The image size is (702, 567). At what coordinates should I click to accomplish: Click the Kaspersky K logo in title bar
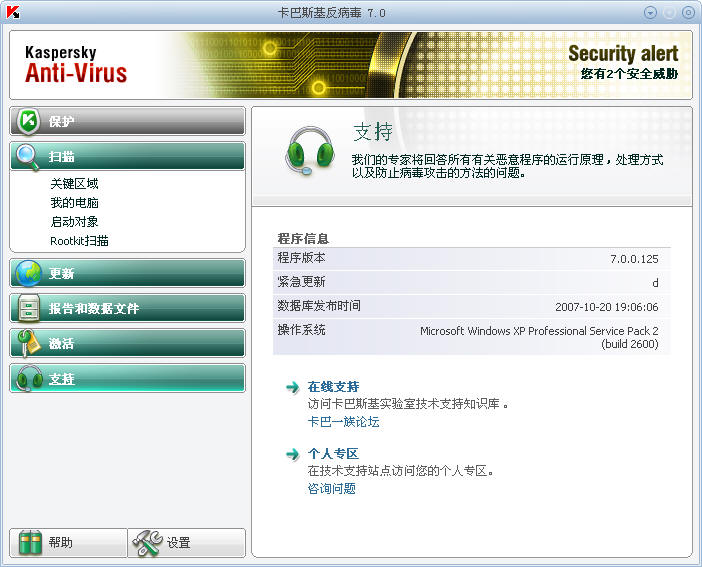click(x=13, y=12)
